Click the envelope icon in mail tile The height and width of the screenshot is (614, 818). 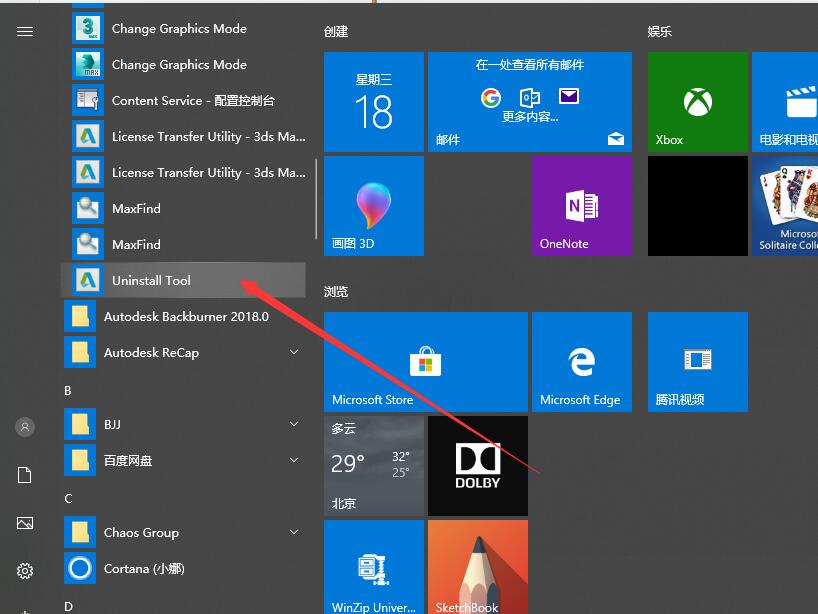click(x=569, y=96)
